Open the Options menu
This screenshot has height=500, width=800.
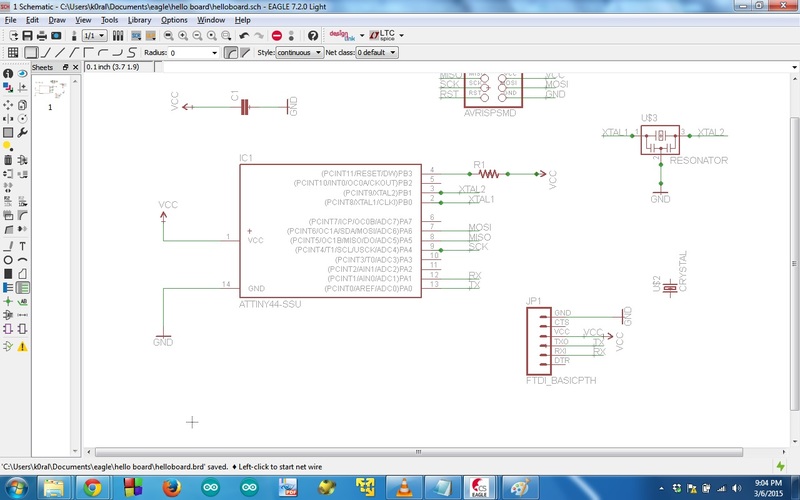[x=174, y=20]
